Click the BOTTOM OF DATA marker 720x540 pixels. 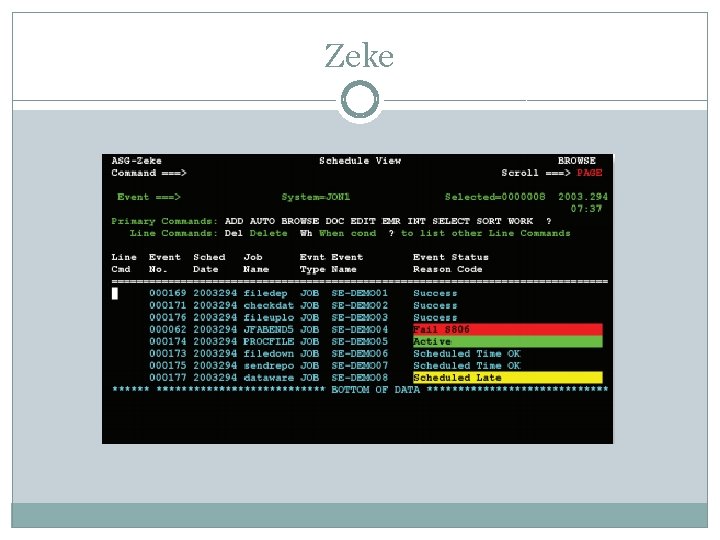click(376, 390)
